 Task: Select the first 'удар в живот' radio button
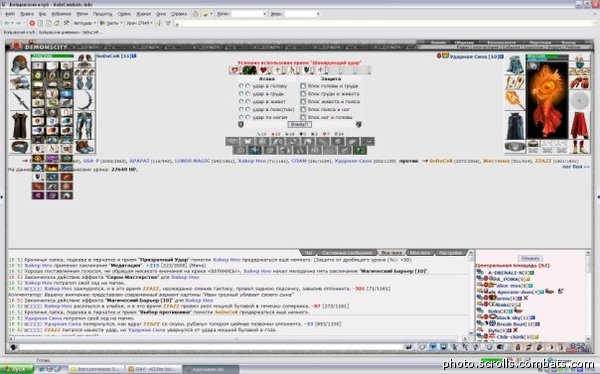tap(241, 101)
